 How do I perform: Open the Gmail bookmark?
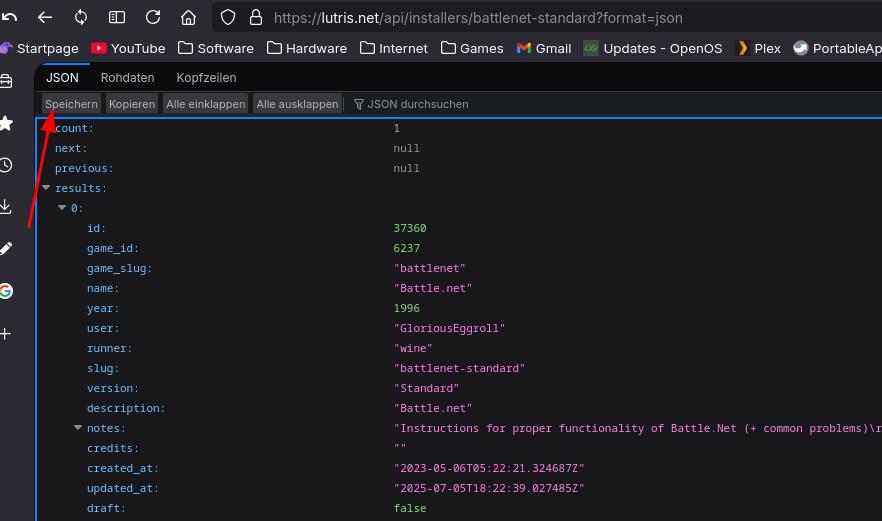544,48
